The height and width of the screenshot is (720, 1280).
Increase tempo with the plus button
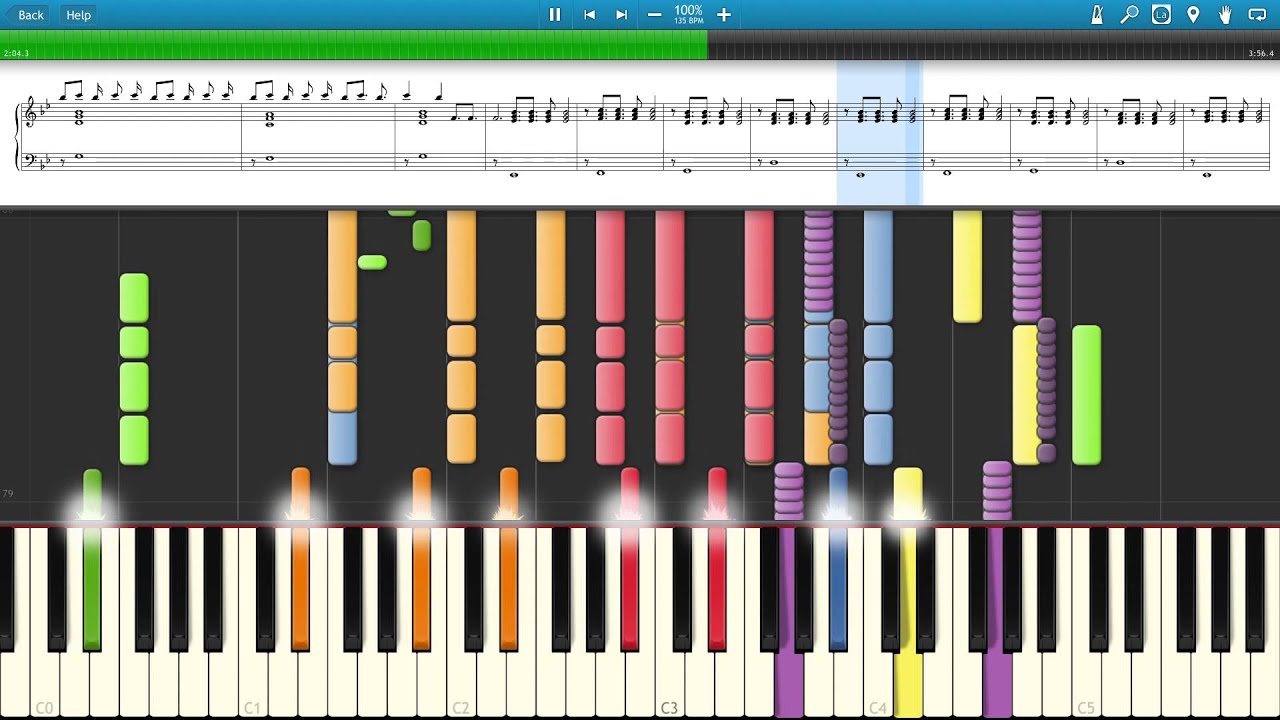724,15
